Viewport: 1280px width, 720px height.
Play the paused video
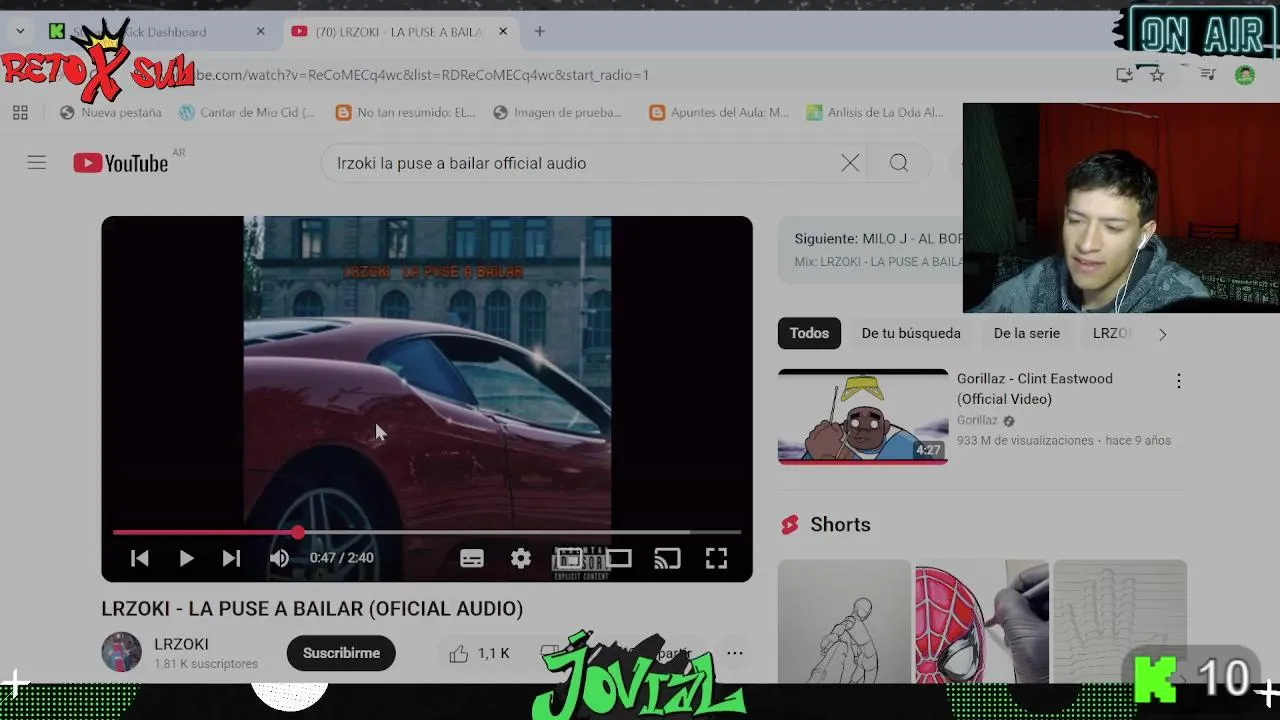click(x=186, y=558)
